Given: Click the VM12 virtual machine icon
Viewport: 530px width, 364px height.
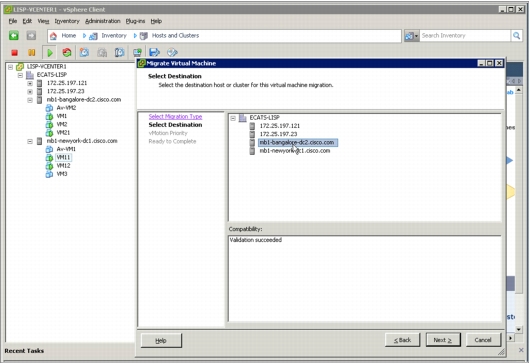Looking at the screenshot, I should click(49, 166).
